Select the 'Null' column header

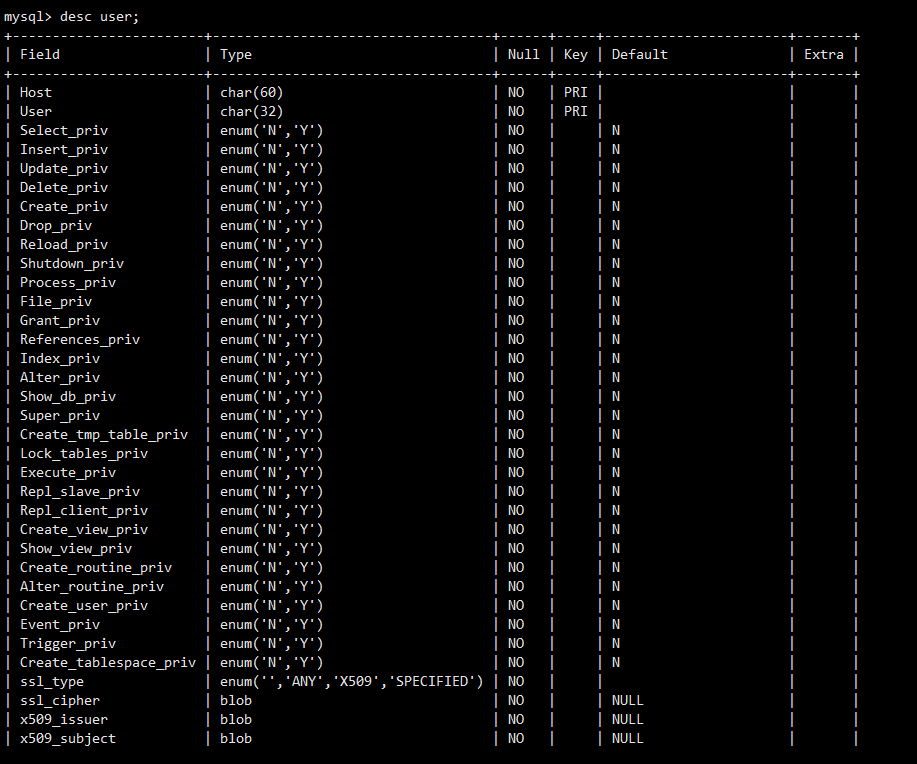click(523, 54)
